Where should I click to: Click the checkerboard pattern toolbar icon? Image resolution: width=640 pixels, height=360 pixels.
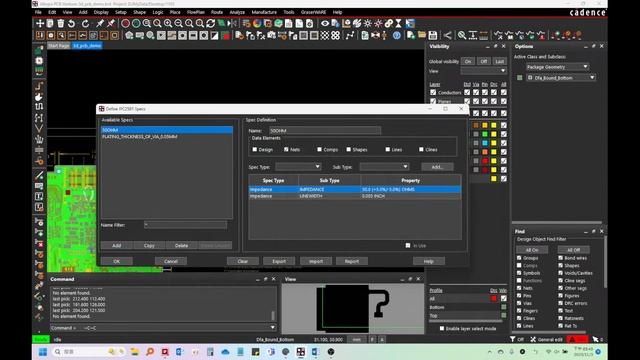click(324, 36)
